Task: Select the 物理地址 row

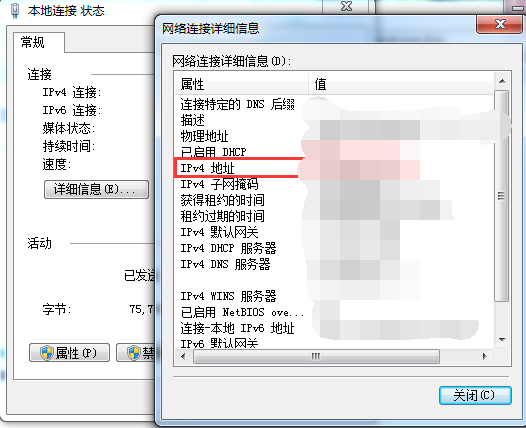Action: (x=334, y=136)
